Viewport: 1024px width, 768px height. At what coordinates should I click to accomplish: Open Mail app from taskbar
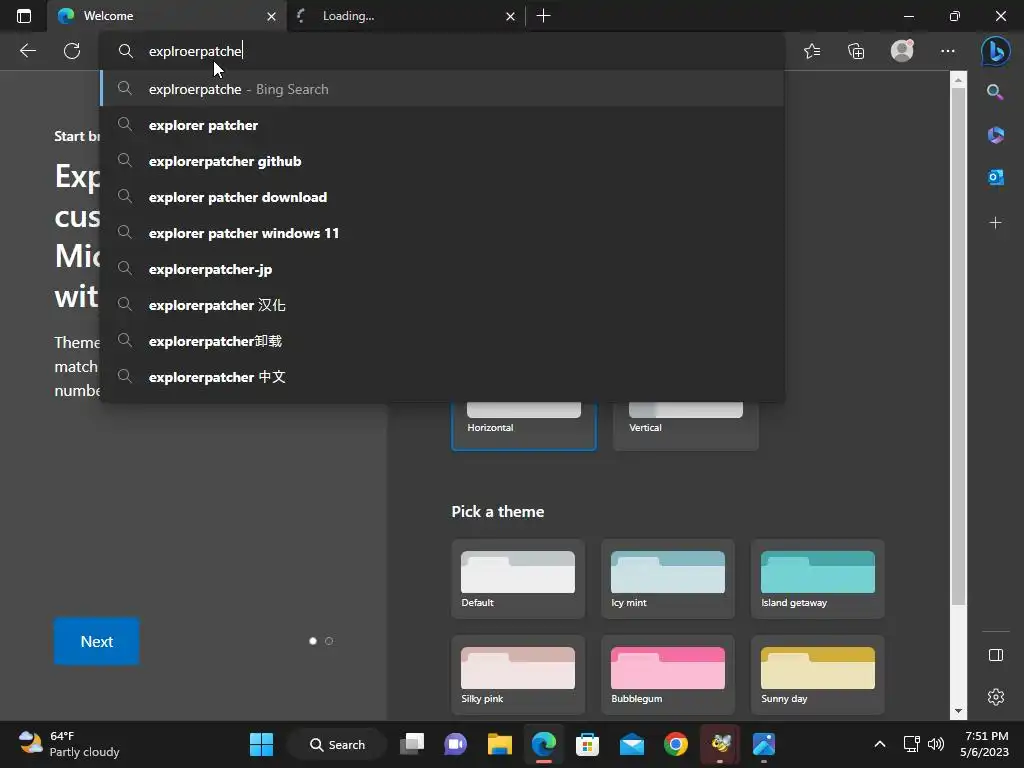(x=632, y=744)
